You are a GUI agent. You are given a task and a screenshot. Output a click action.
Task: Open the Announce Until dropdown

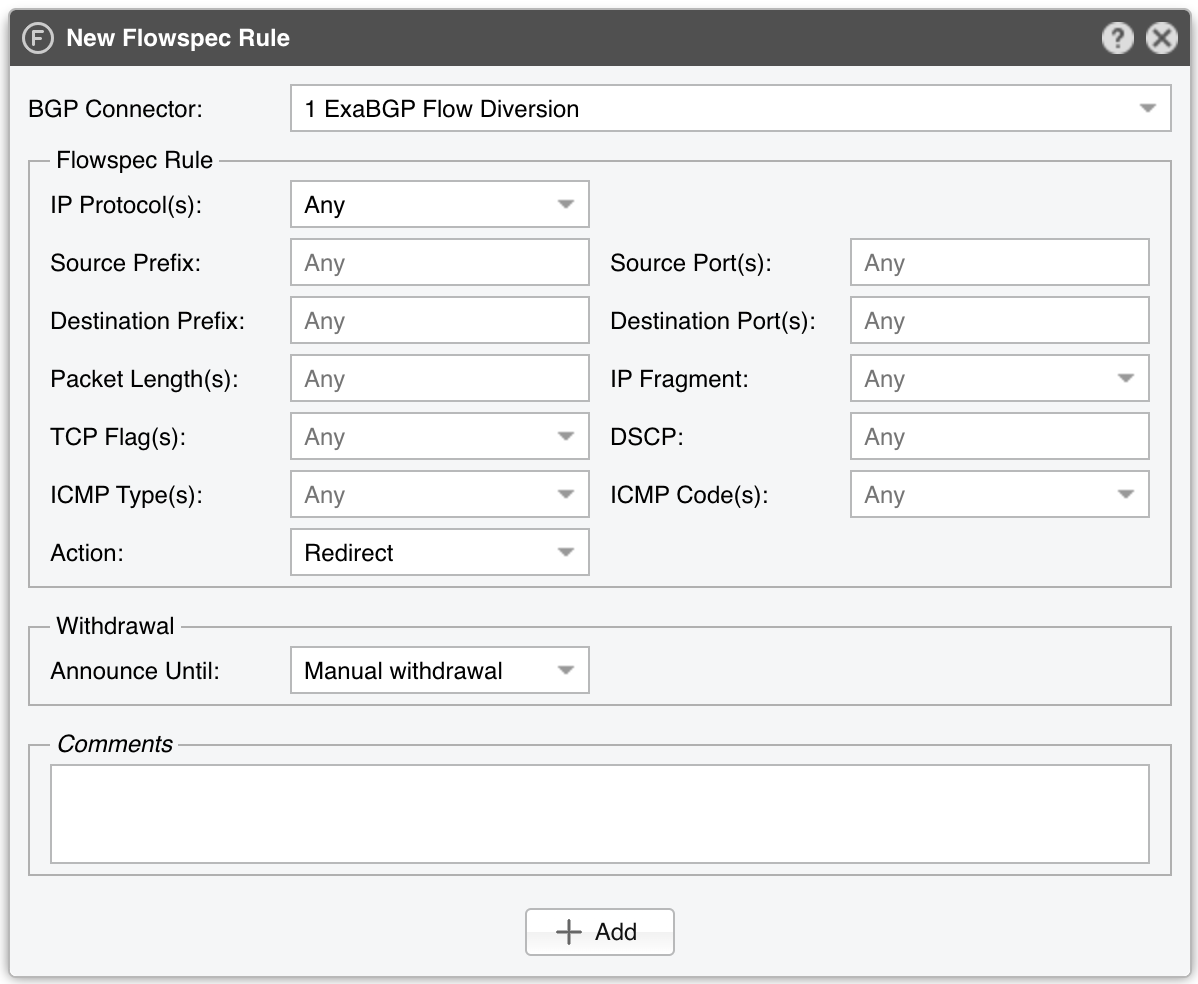[439, 670]
